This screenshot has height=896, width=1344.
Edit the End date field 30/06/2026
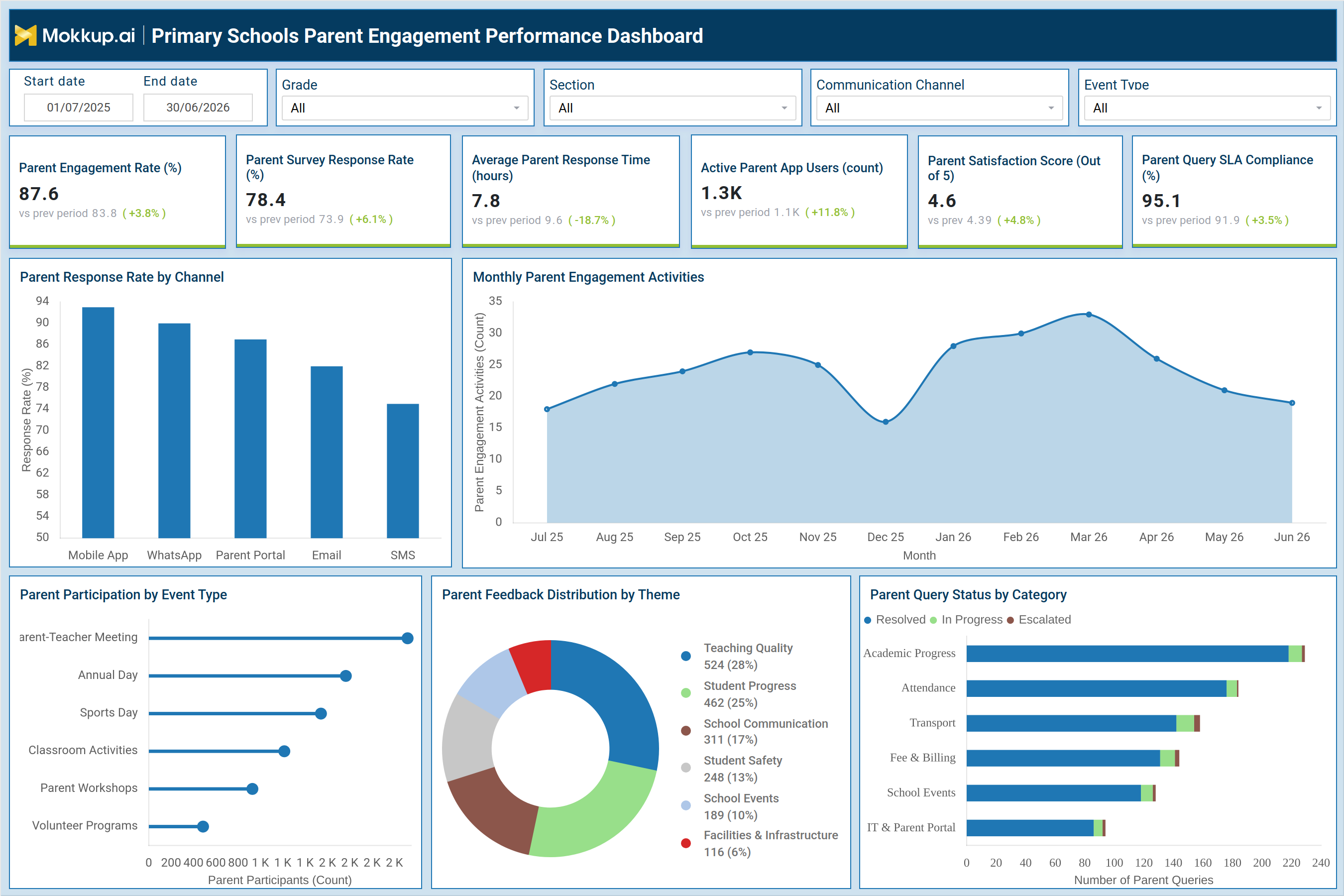198,108
